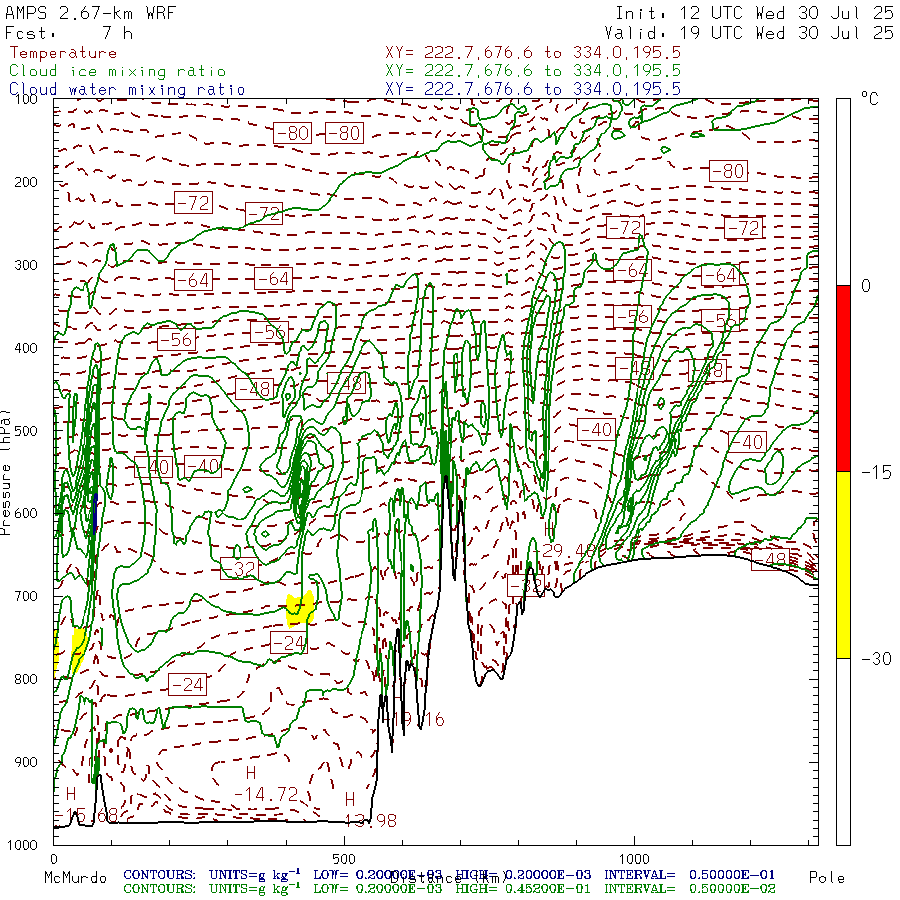Click the 200 hPa pressure axis tick label
The width and height of the screenshot is (900, 900).
coord(26,182)
